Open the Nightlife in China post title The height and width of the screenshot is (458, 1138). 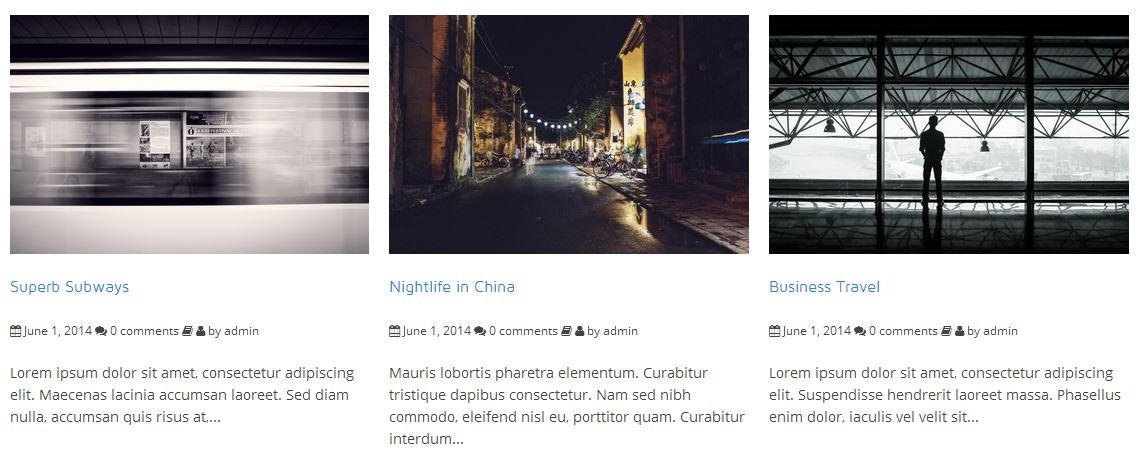pyautogui.click(x=451, y=287)
